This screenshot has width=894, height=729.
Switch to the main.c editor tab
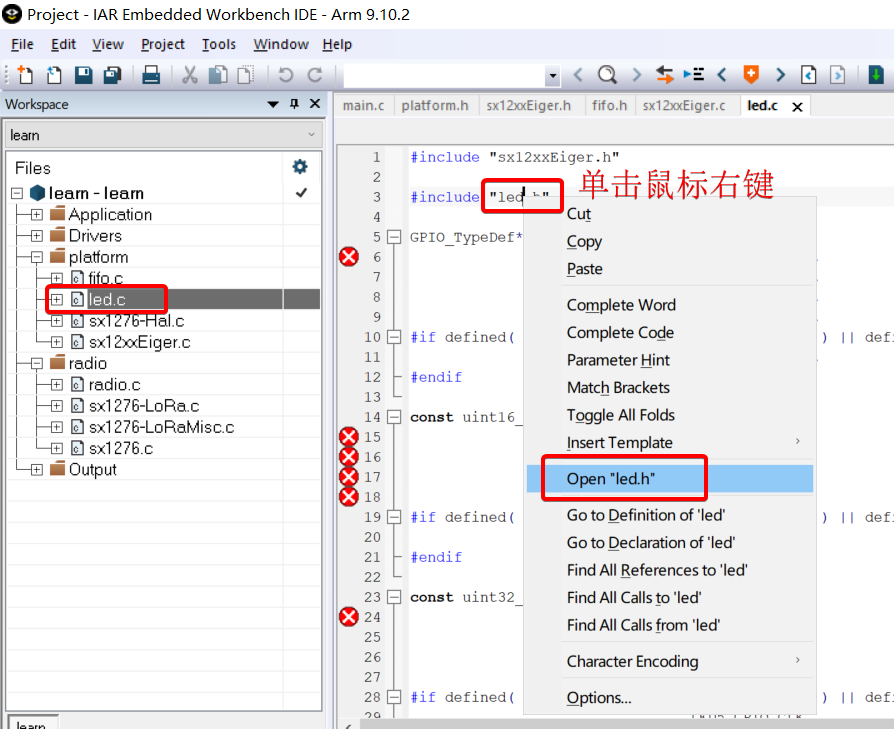pos(363,105)
